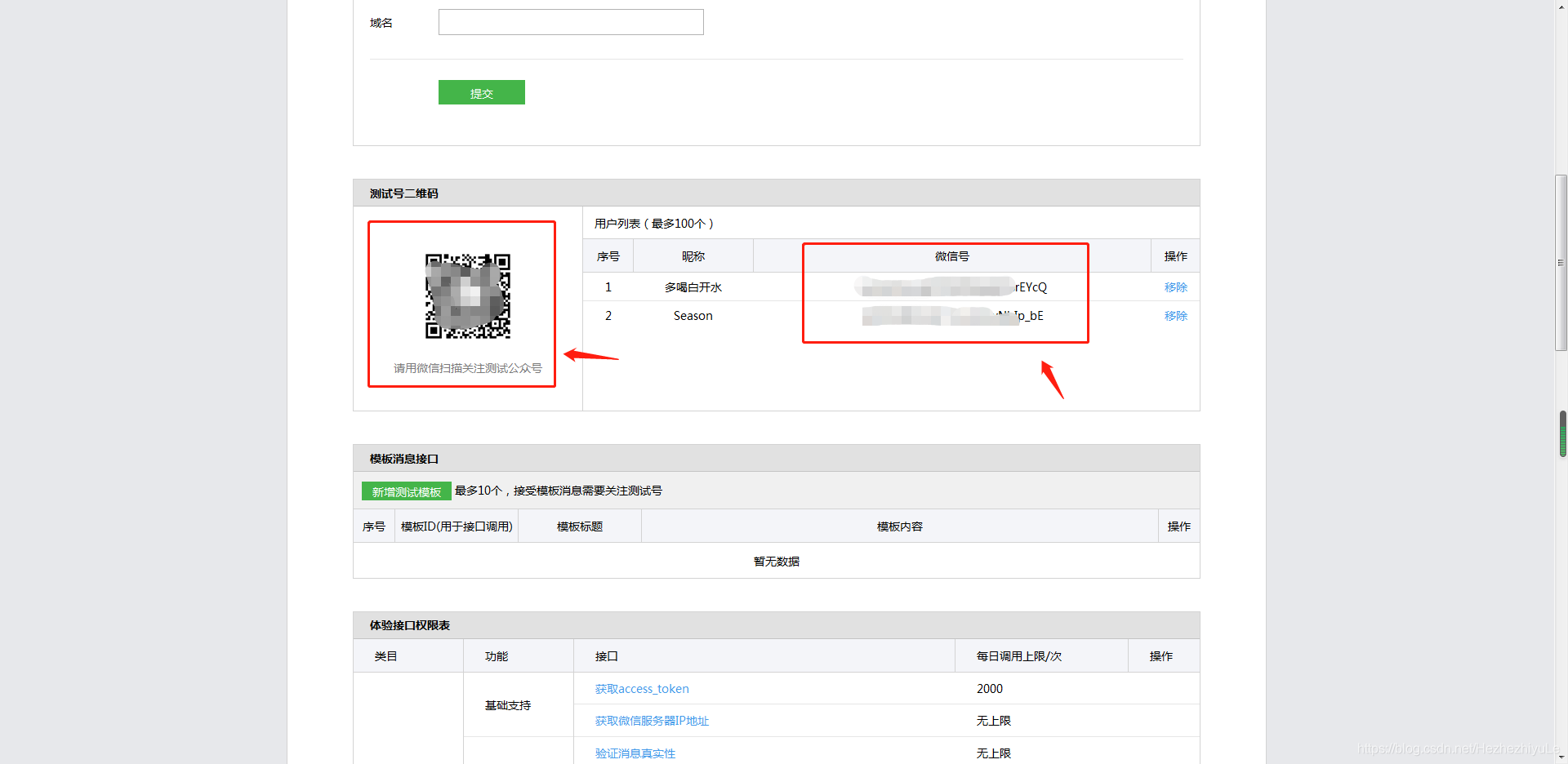Click 请用微信扫描关注测试公众号 caption
The height and width of the screenshot is (764, 1568).
coord(467,368)
